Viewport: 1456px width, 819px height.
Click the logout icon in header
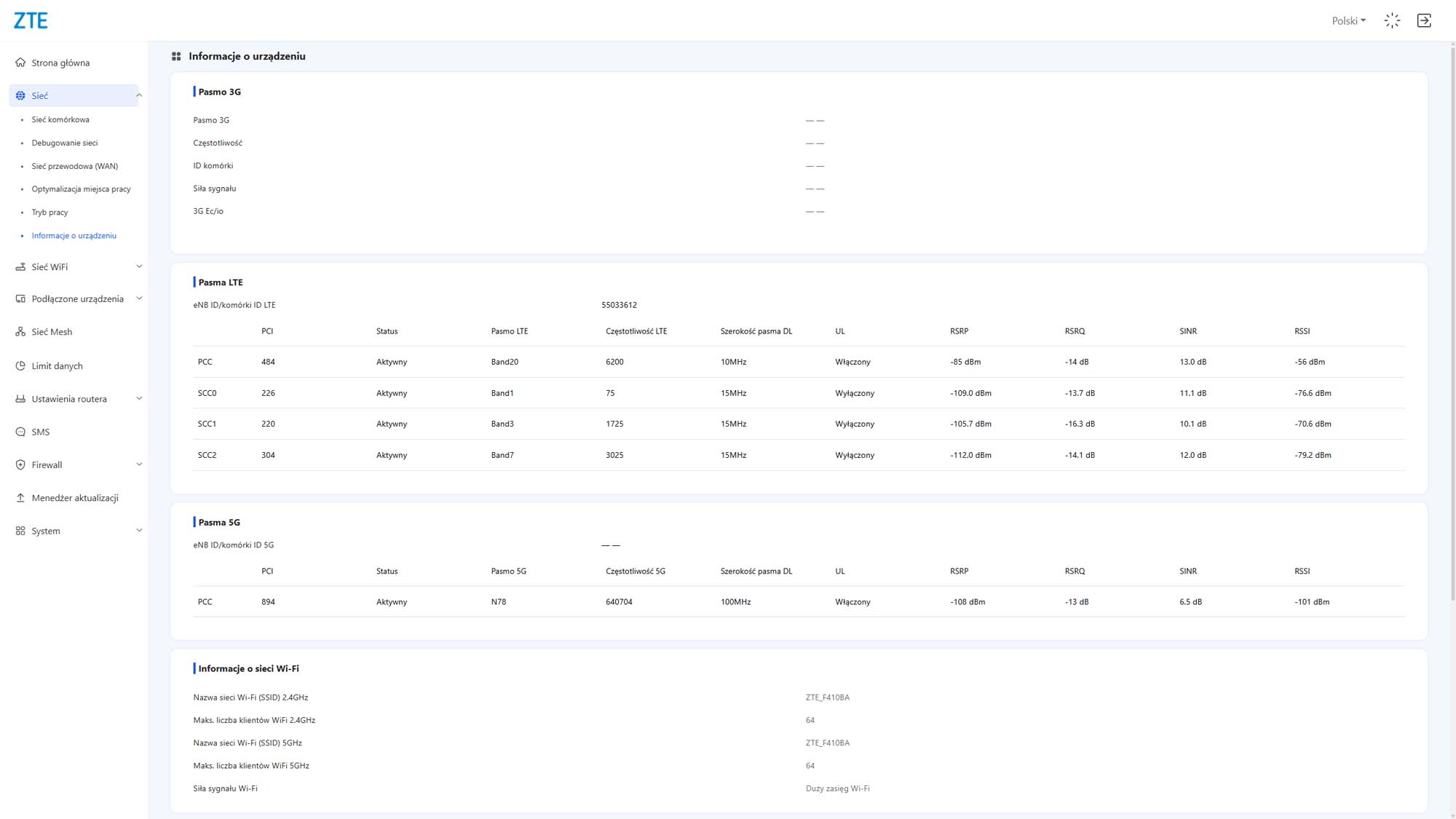coord(1424,20)
